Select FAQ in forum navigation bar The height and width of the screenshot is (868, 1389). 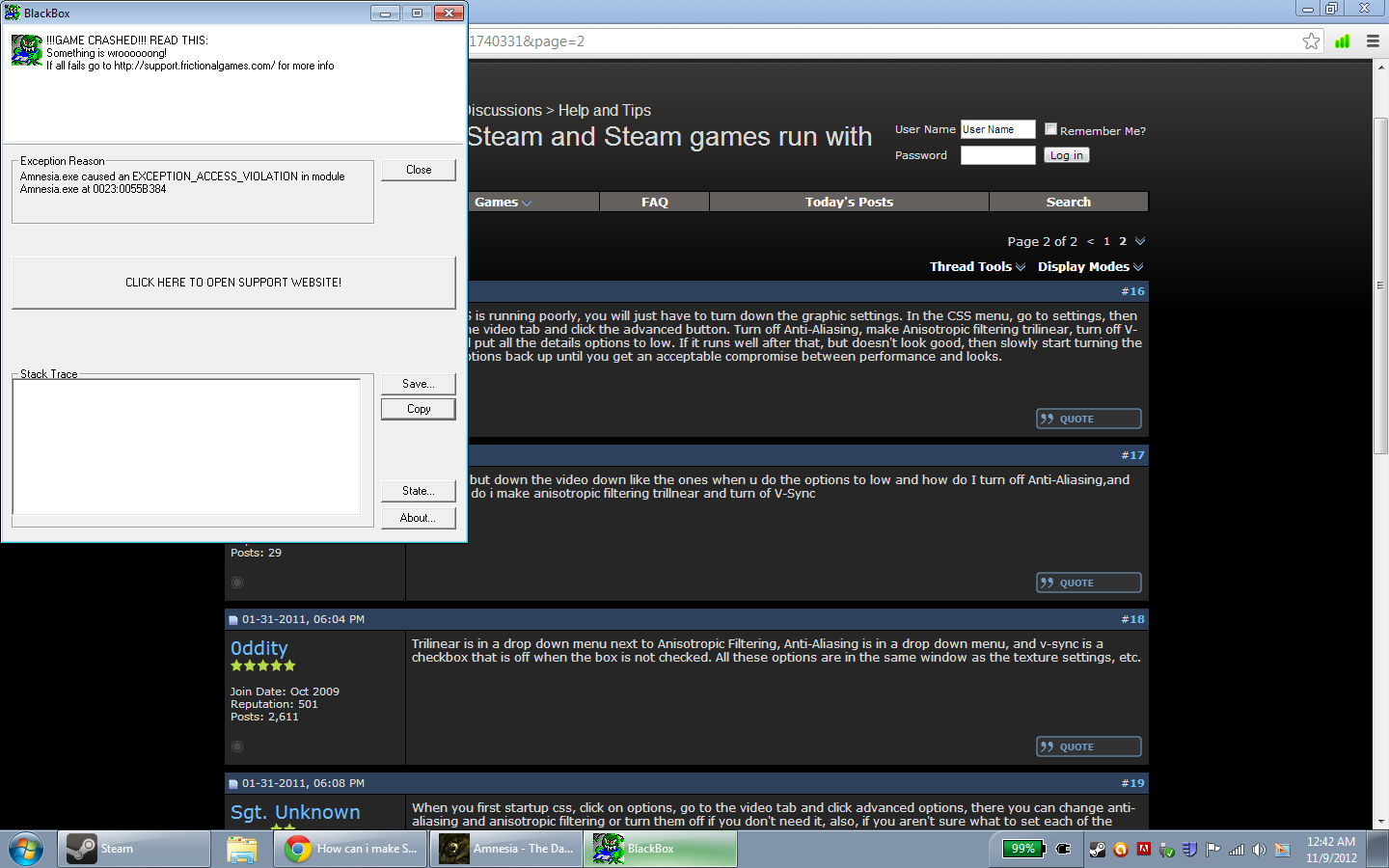coord(654,203)
